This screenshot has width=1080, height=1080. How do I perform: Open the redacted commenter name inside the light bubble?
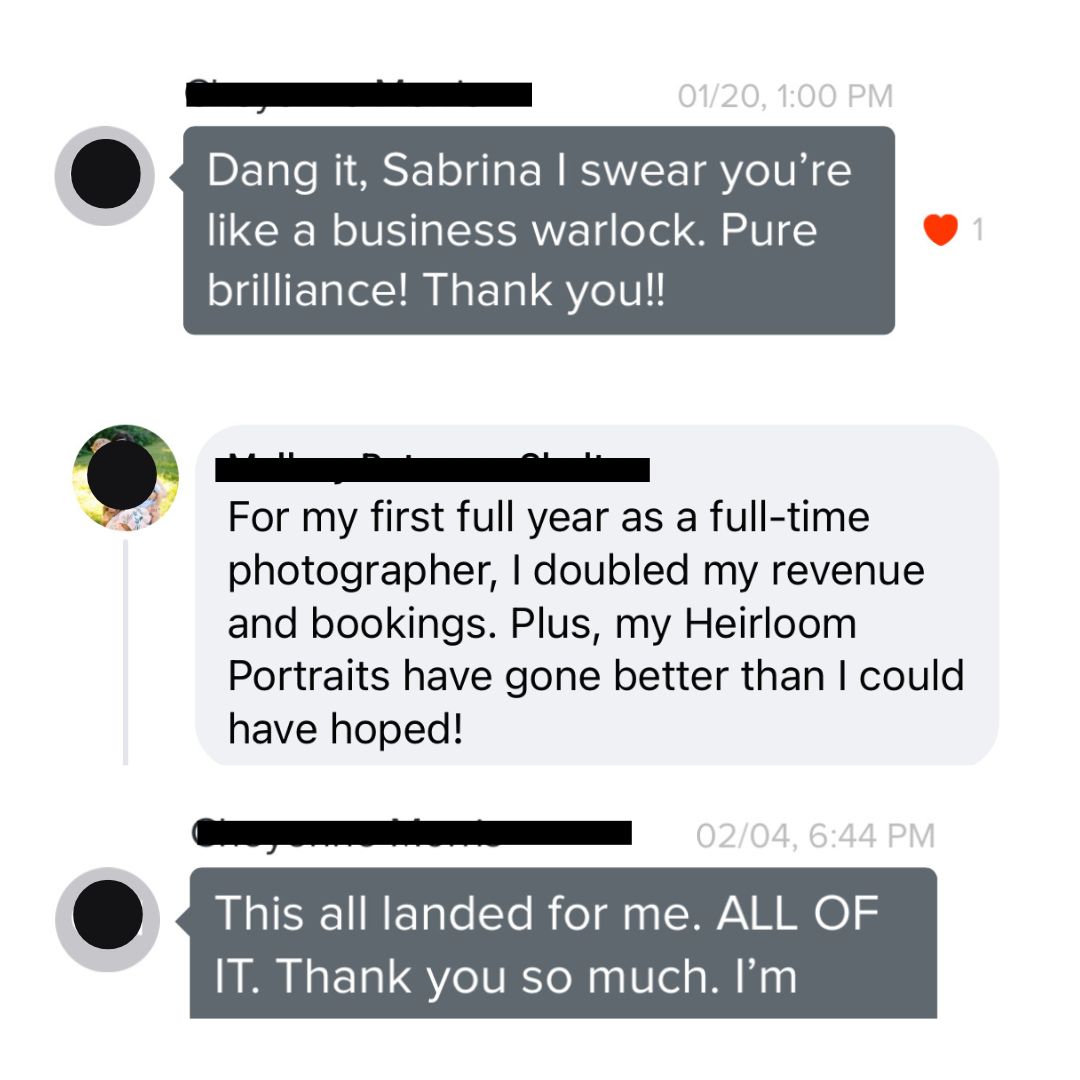pyautogui.click(x=432, y=468)
